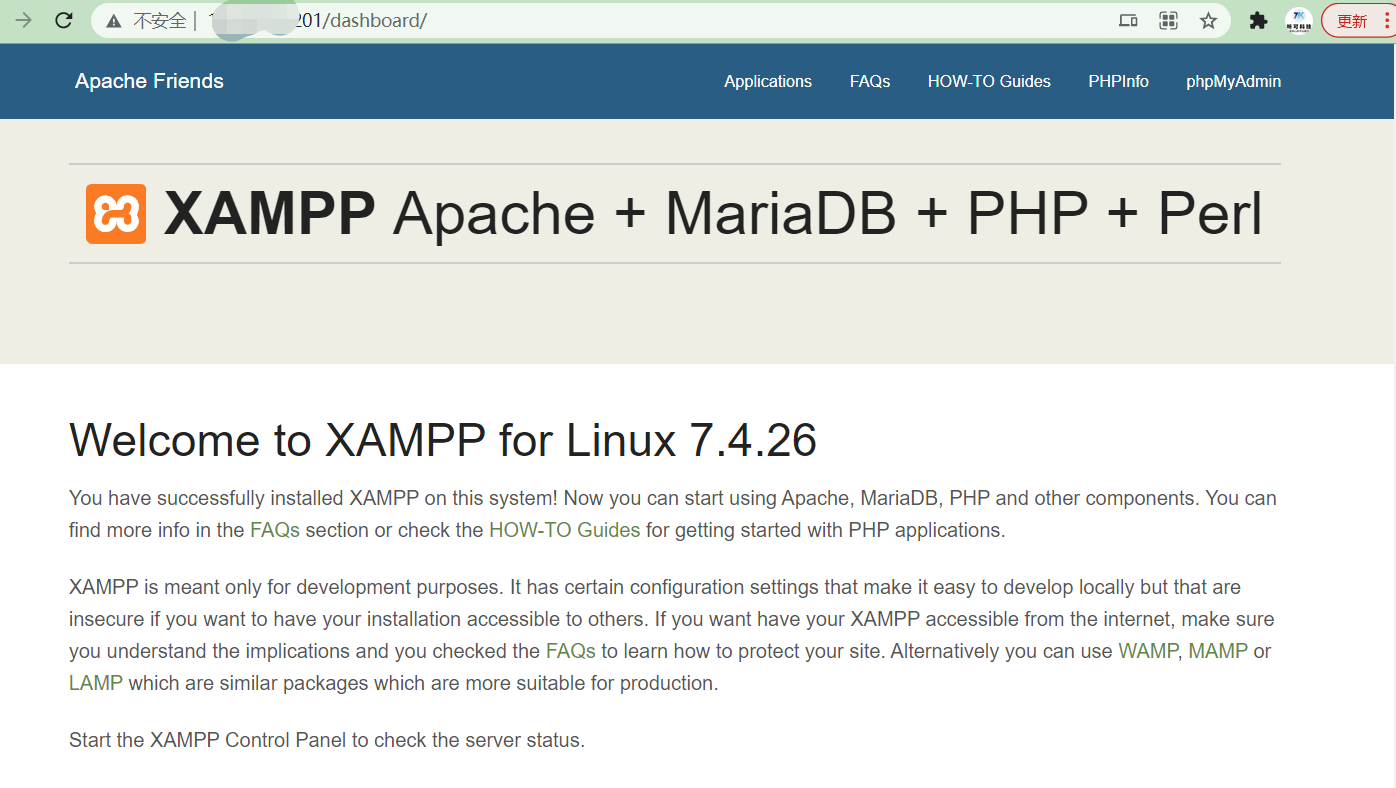Screen dimensions: 1396x788
Task: Click the red 更新 update button
Action: [1358, 20]
